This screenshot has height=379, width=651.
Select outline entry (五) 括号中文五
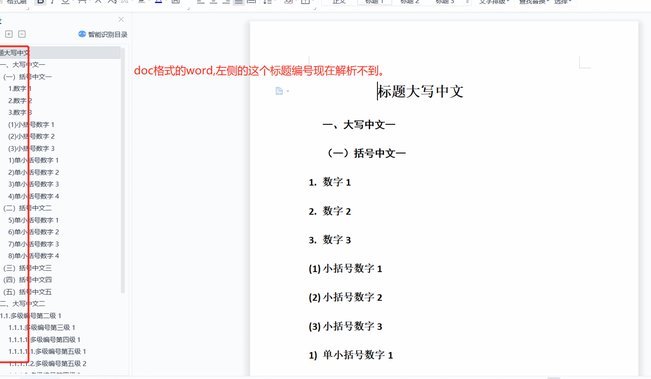[27, 292]
